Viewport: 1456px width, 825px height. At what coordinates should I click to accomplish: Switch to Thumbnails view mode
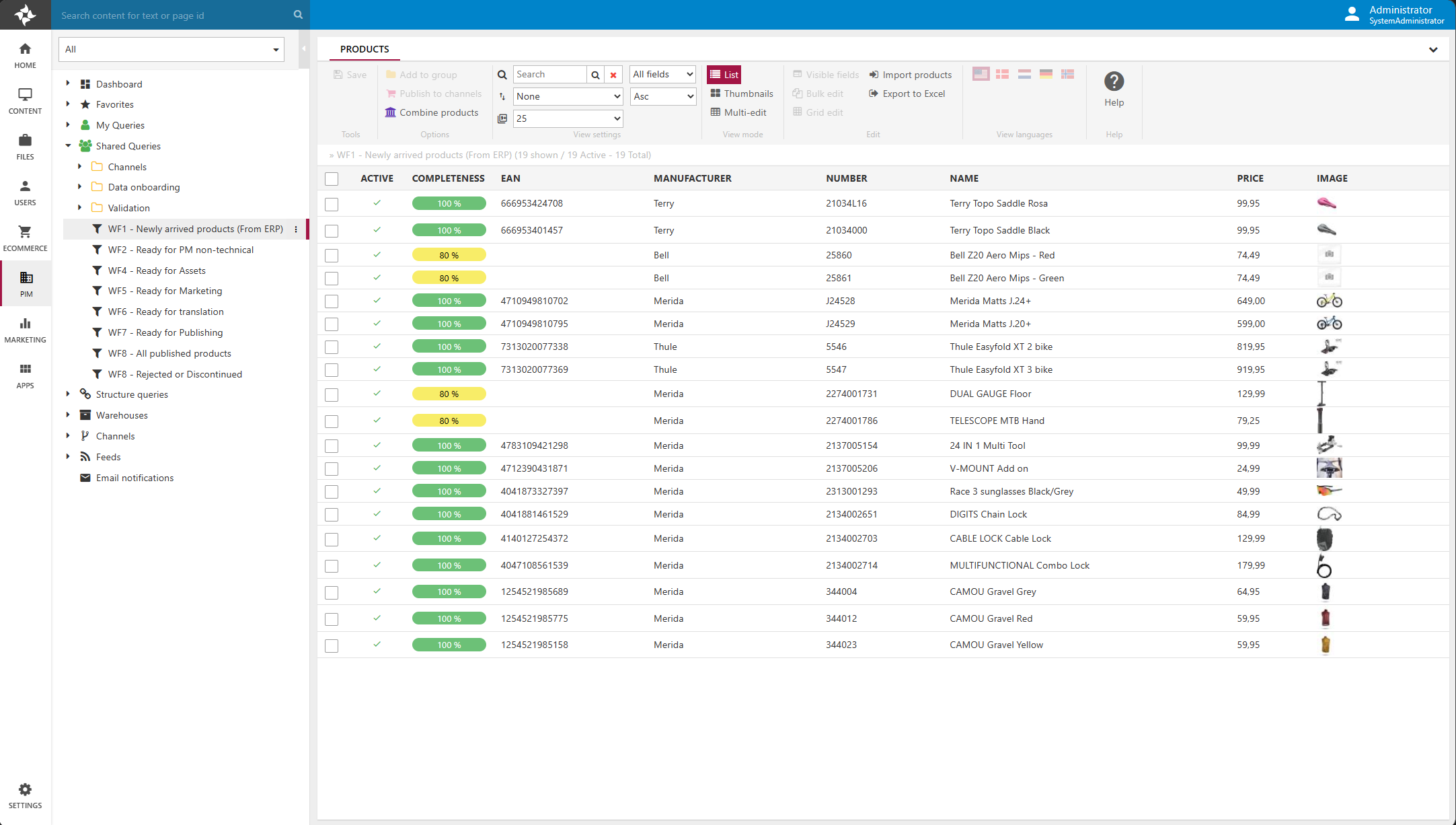click(x=742, y=94)
